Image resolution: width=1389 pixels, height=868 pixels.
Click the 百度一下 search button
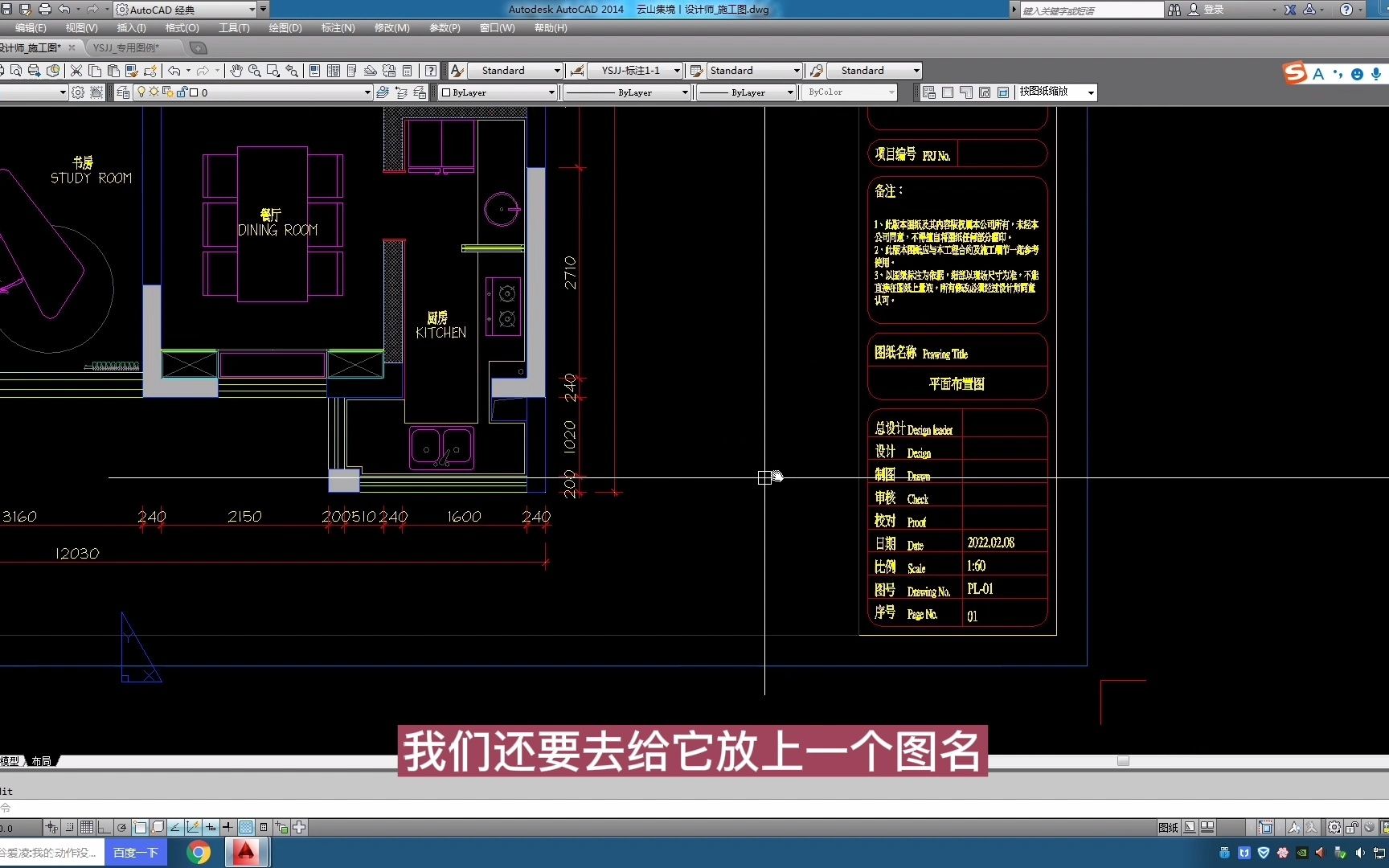click(x=136, y=853)
